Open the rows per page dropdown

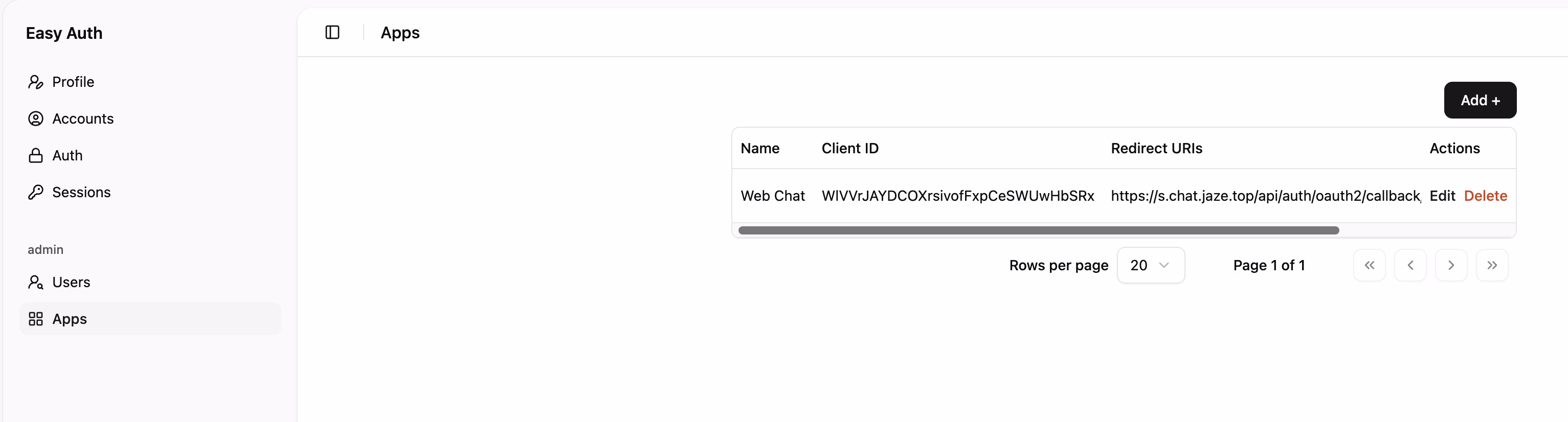(1150, 265)
